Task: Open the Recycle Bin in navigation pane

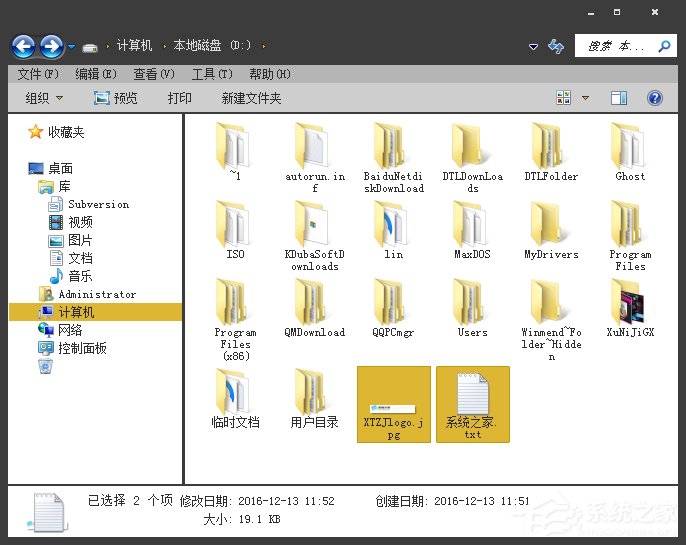Action: point(45,366)
